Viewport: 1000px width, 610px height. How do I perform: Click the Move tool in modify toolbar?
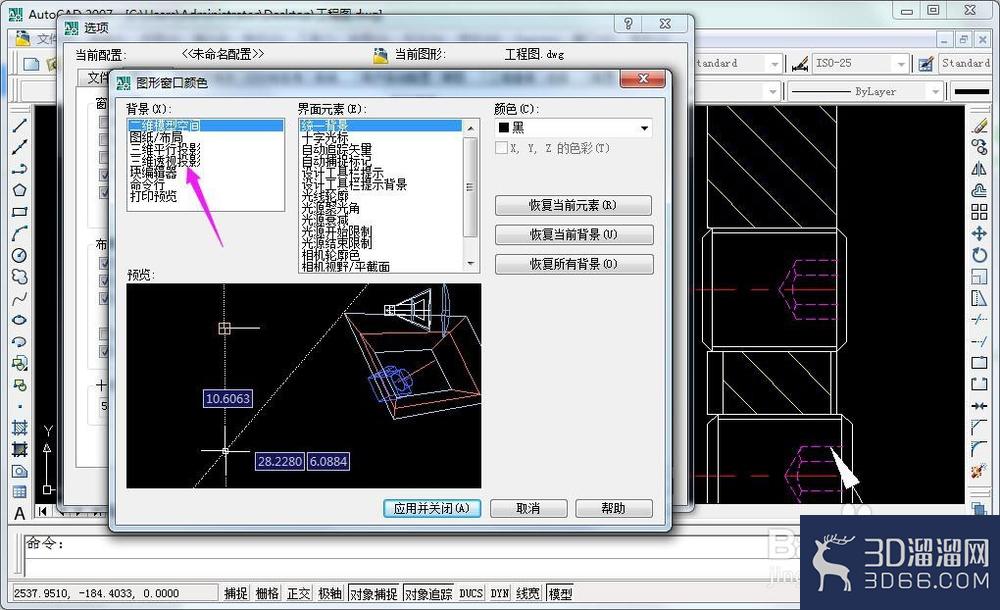point(979,234)
